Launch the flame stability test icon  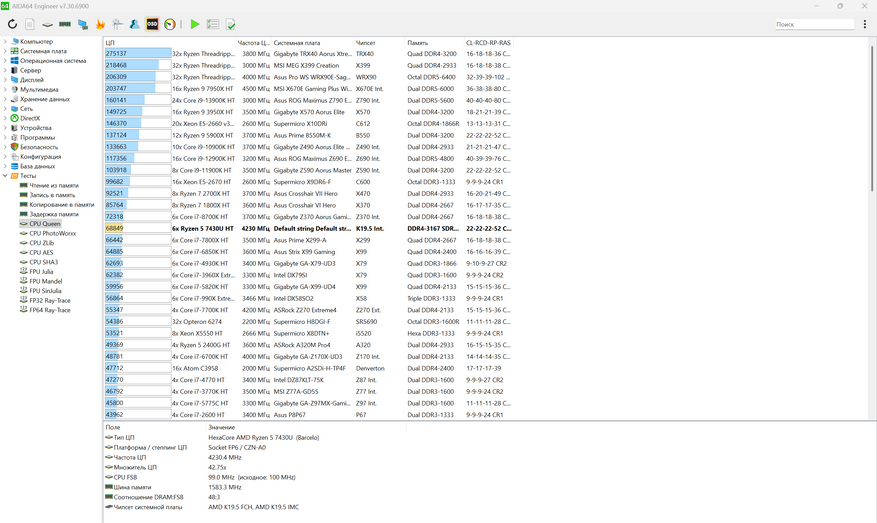coord(100,24)
